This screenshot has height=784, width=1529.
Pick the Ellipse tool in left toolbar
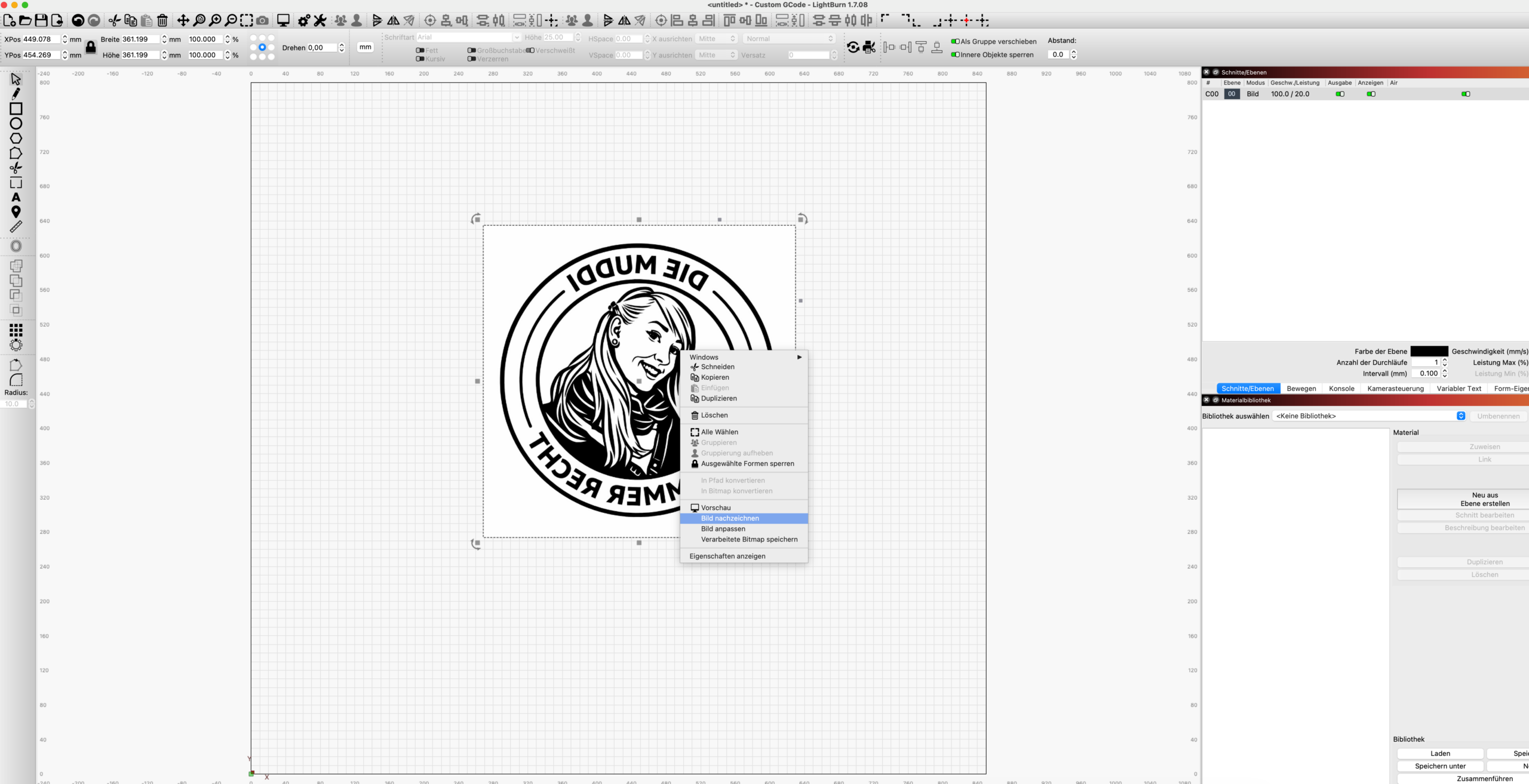coord(16,124)
